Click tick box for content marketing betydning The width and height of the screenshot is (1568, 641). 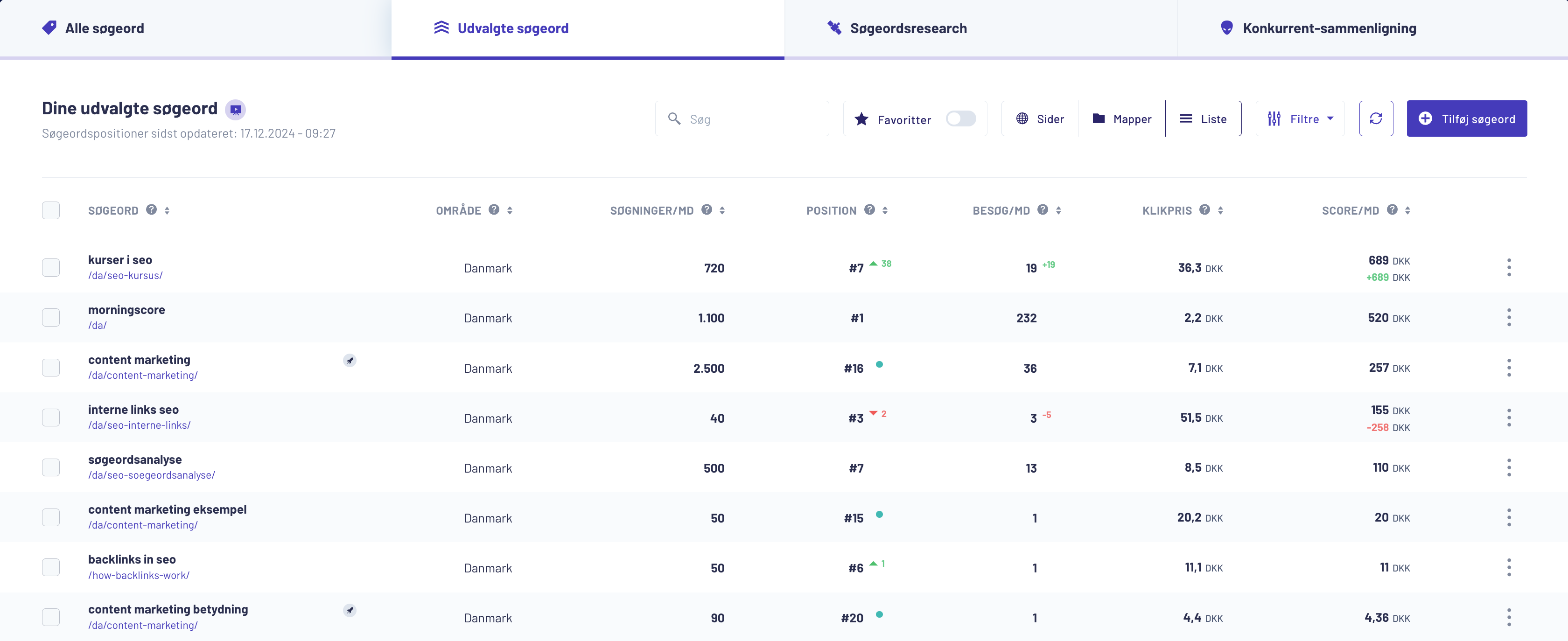[50, 617]
